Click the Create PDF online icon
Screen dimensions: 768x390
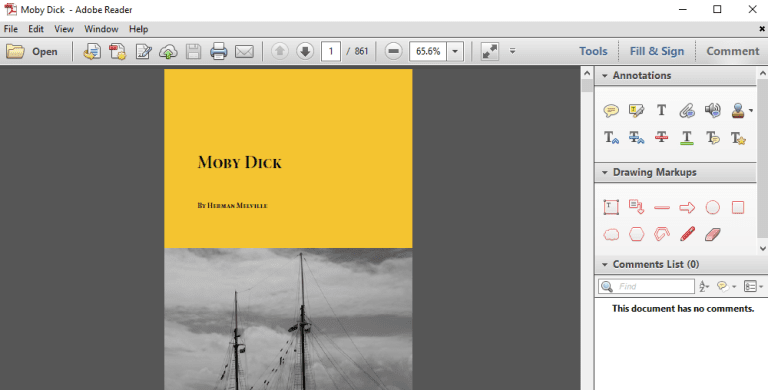click(x=92, y=51)
